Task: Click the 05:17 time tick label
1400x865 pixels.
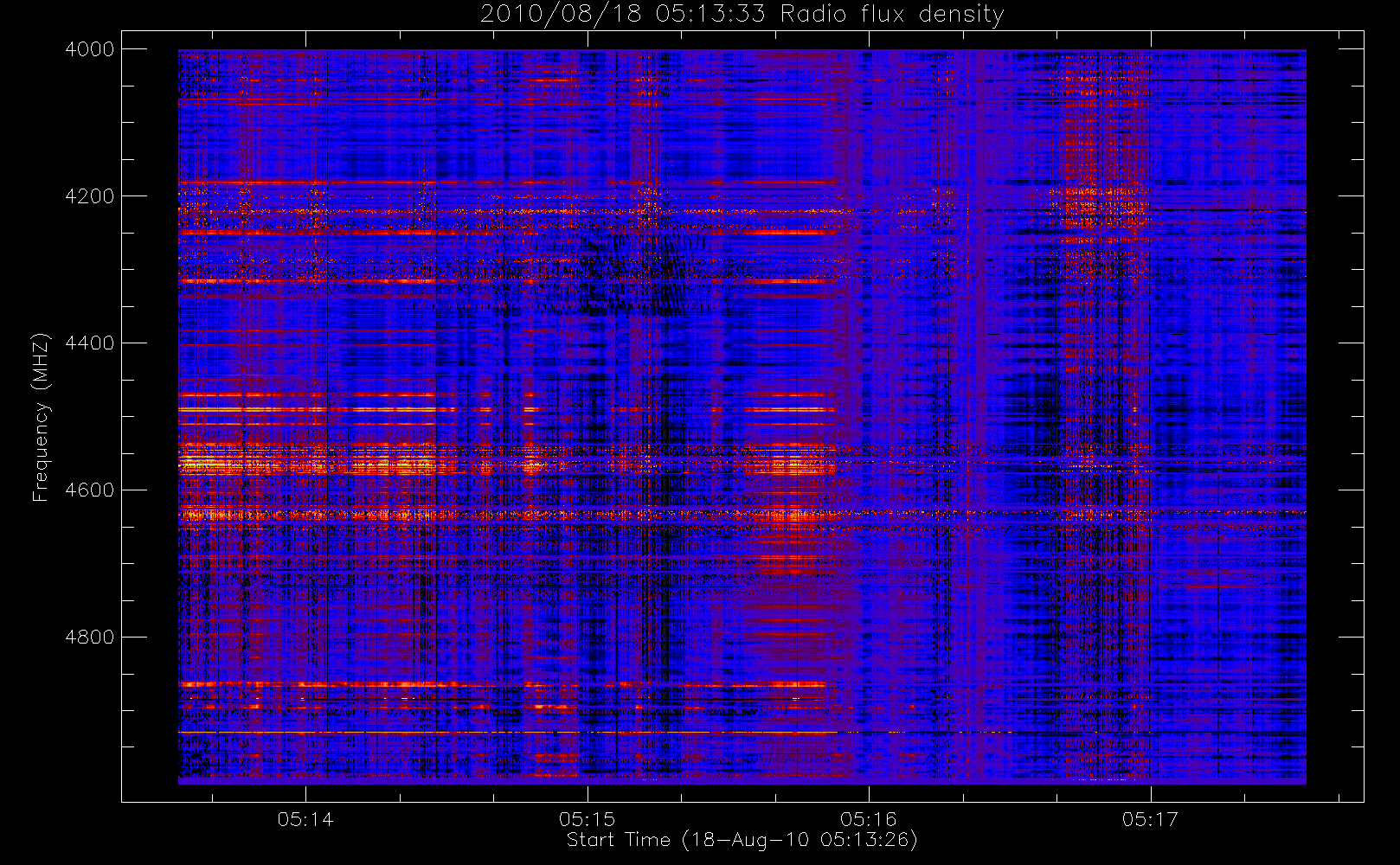Action: click(1150, 819)
